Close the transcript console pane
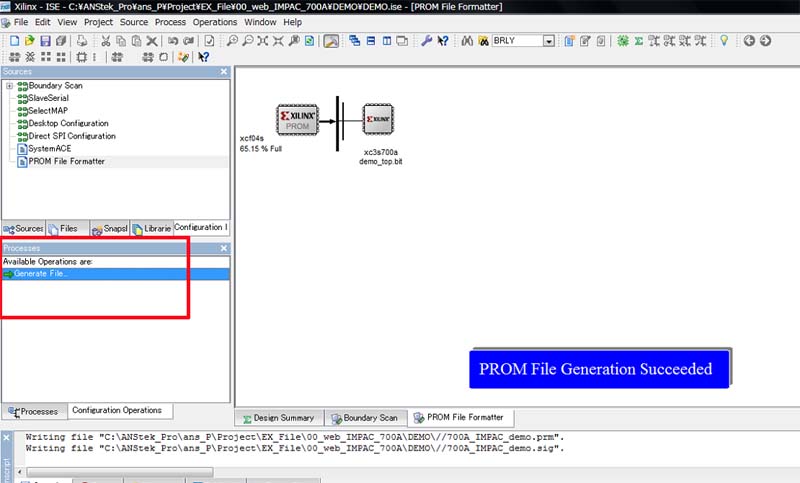 click(7, 438)
